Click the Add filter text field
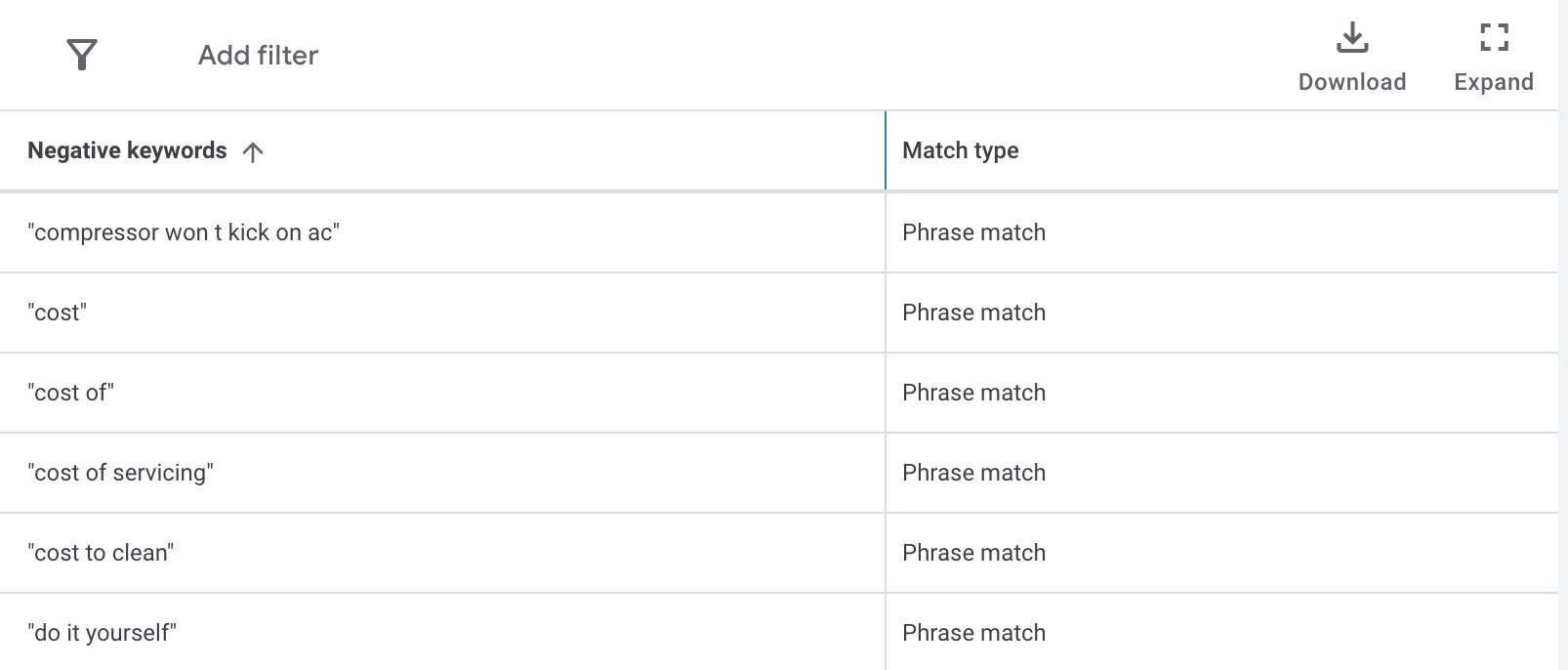This screenshot has height=670, width=1568. point(258,55)
